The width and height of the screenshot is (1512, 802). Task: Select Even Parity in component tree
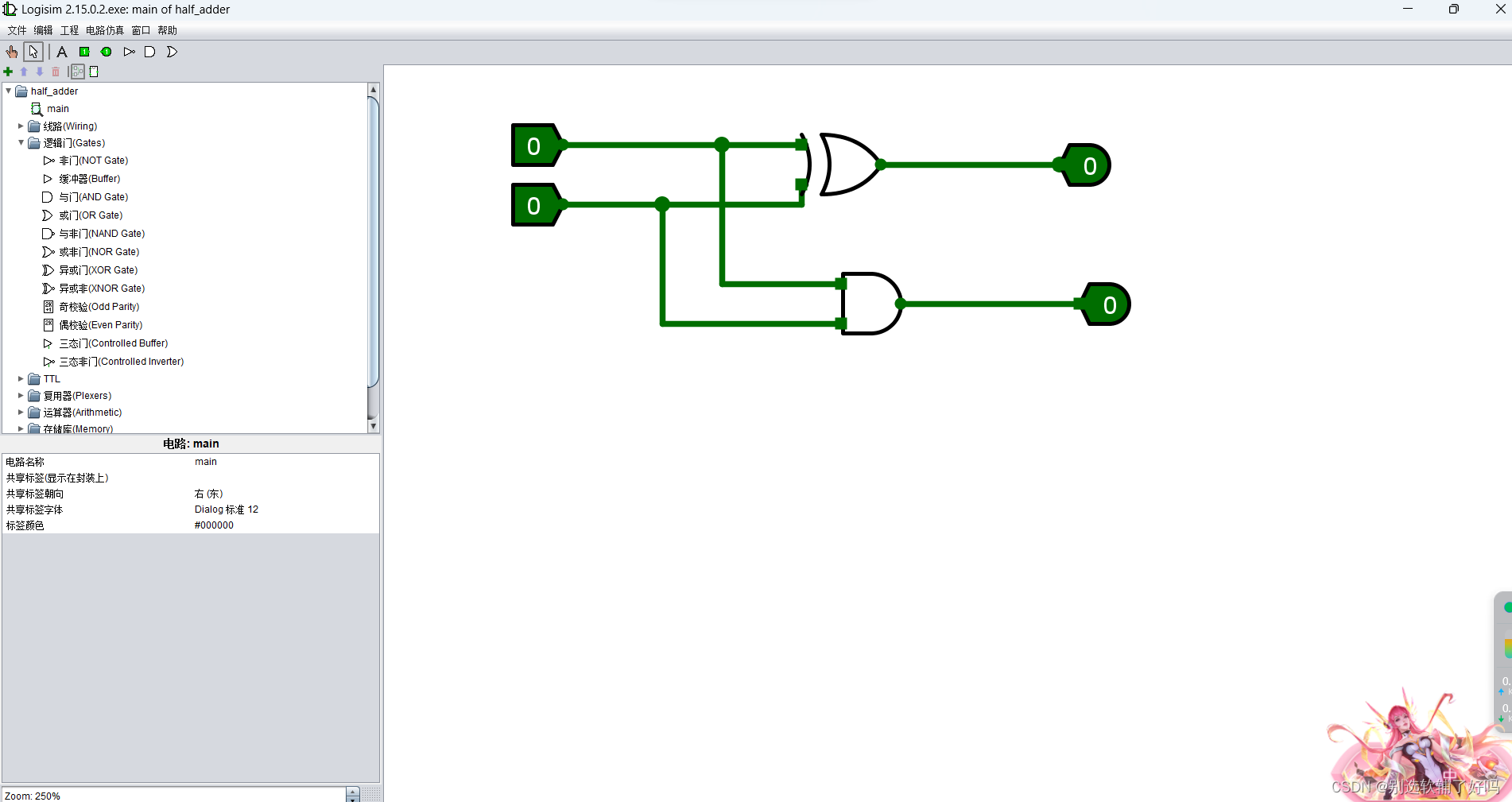pyautogui.click(x=100, y=325)
